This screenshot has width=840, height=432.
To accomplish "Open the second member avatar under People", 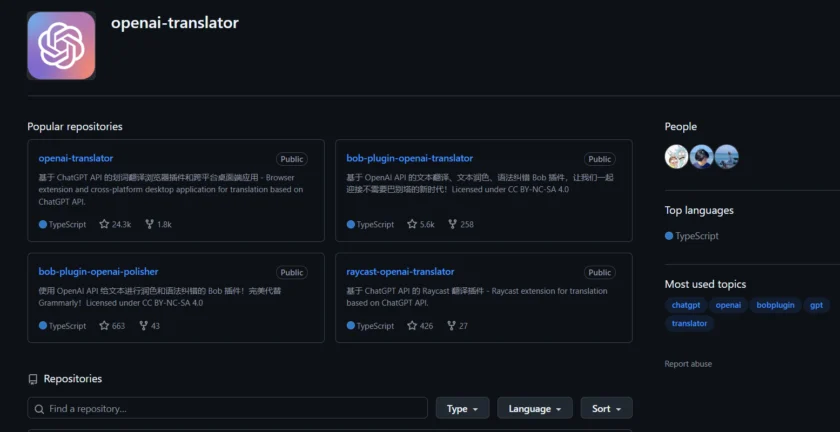I will click(702, 157).
